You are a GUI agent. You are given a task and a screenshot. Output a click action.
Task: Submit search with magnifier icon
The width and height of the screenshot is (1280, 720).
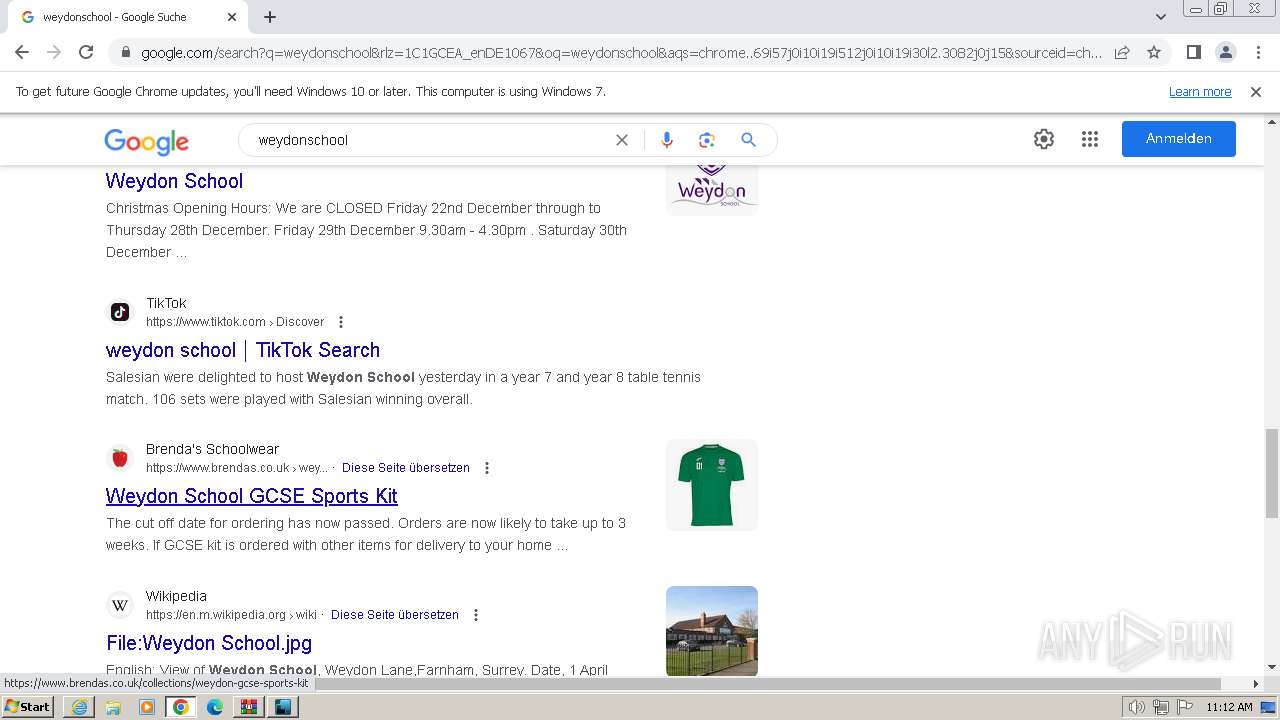(748, 140)
